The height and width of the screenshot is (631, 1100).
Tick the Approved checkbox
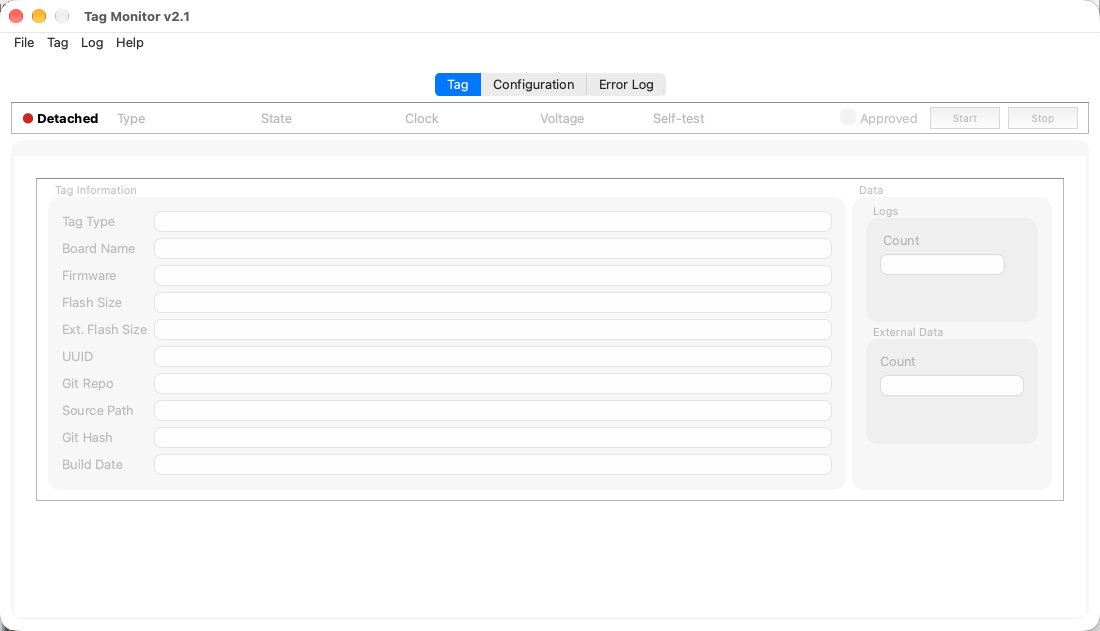(847, 117)
